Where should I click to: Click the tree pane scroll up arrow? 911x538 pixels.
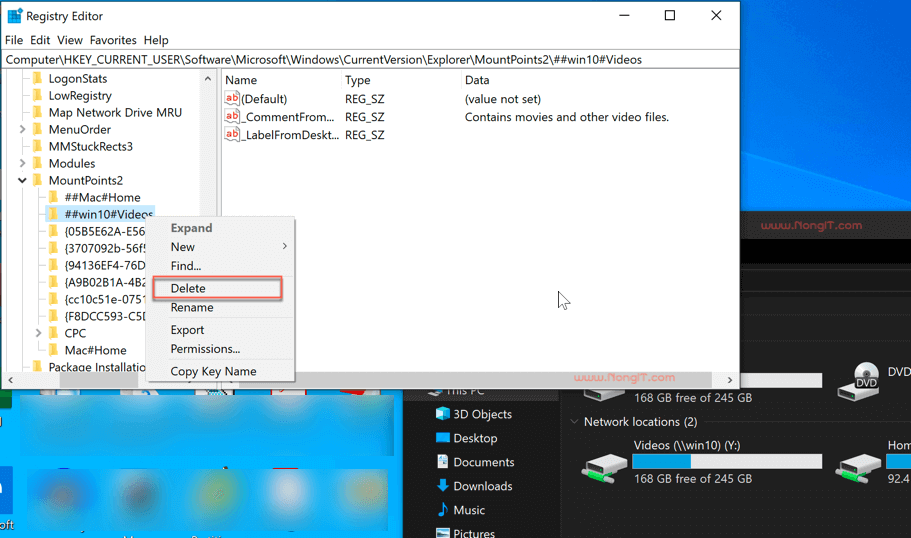click(208, 78)
